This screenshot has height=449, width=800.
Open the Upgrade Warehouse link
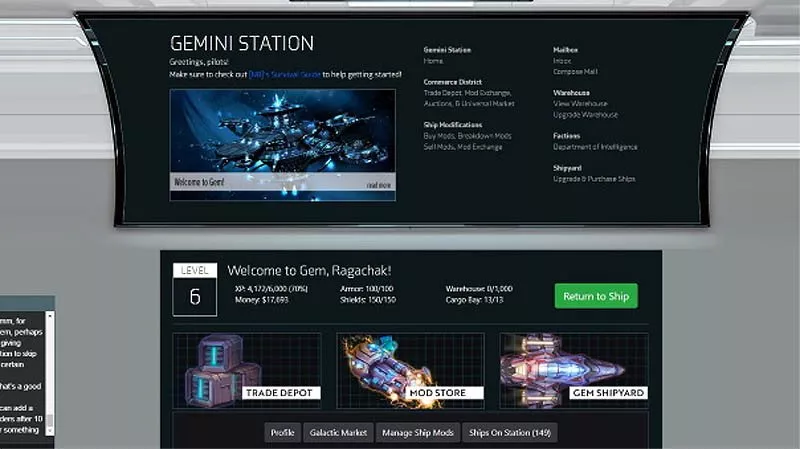coord(585,115)
